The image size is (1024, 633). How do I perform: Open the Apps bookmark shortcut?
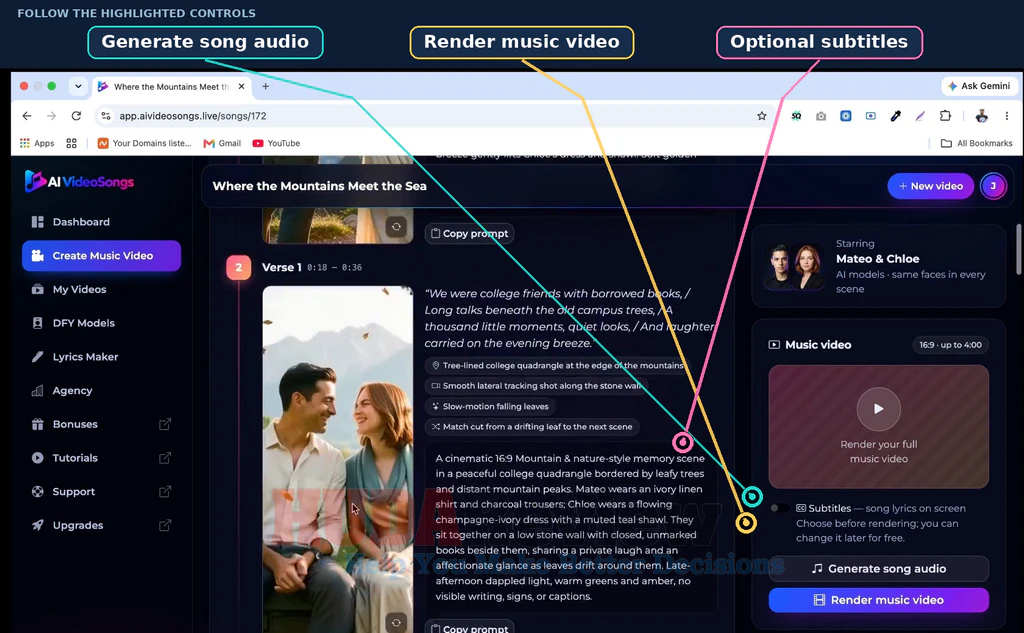point(37,143)
